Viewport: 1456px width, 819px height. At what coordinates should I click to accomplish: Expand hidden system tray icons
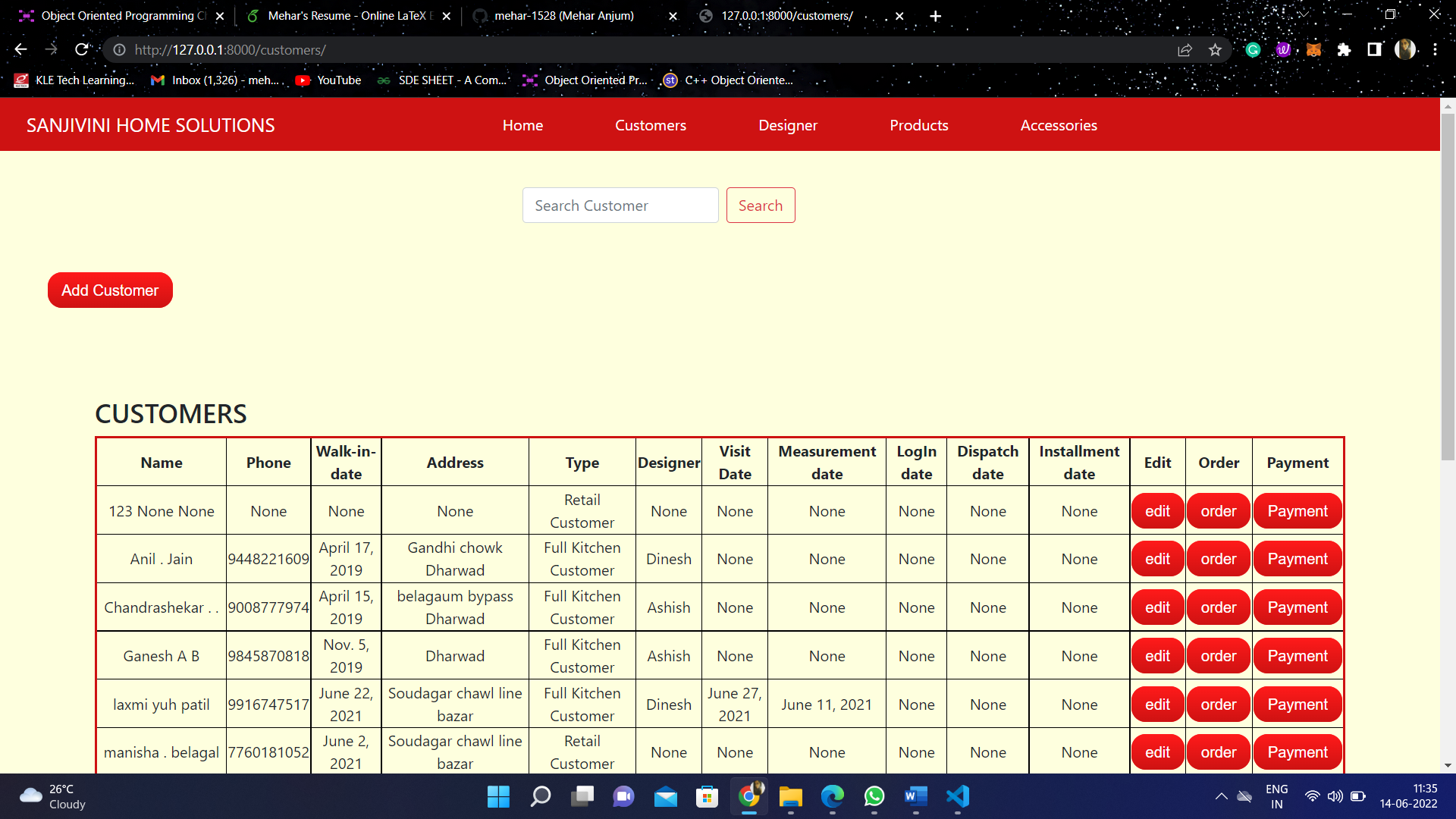[1220, 796]
